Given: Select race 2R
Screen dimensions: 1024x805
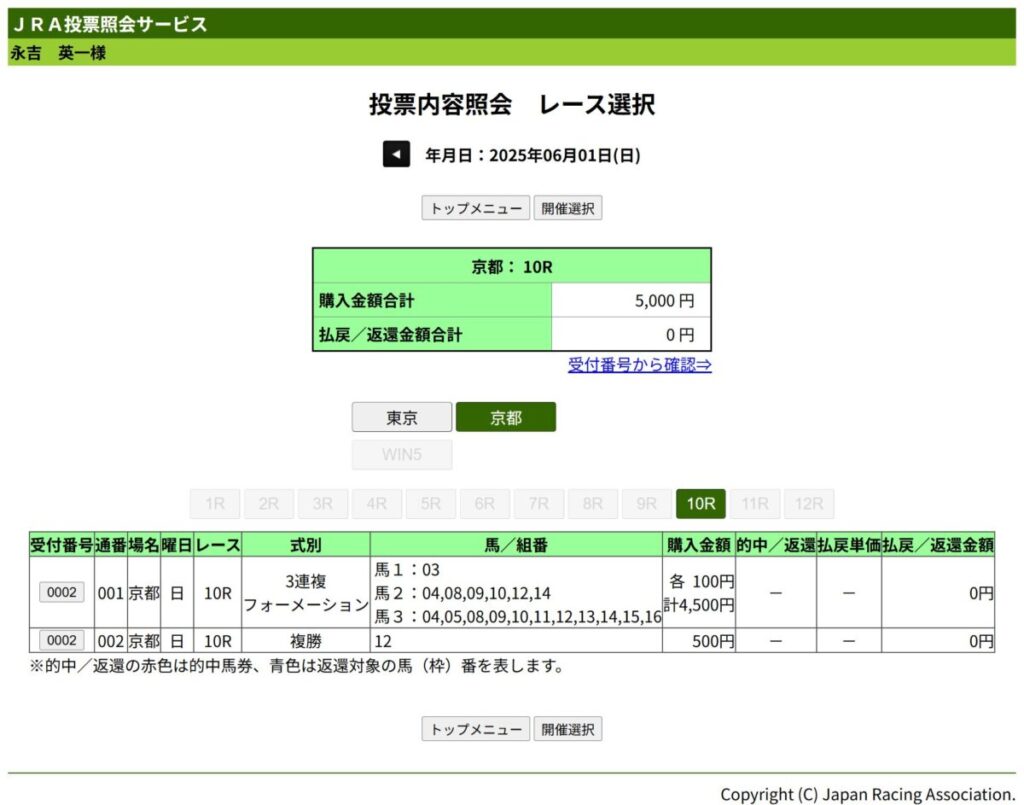Looking at the screenshot, I should click(269, 504).
